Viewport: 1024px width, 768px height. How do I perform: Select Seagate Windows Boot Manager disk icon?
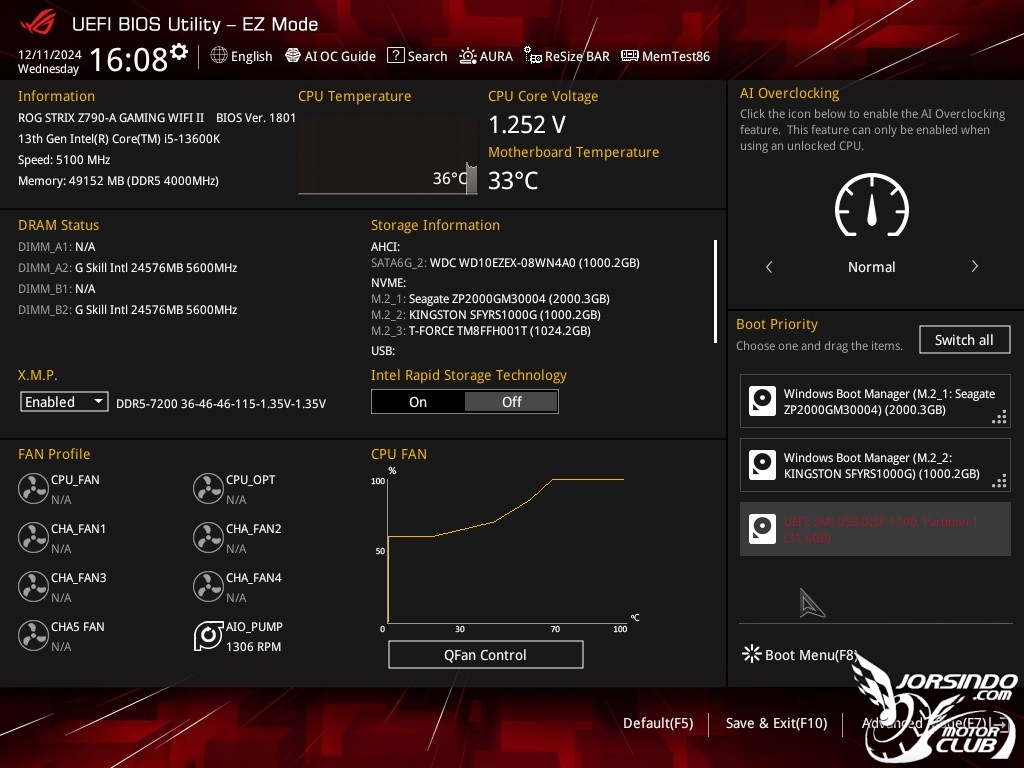click(x=762, y=401)
